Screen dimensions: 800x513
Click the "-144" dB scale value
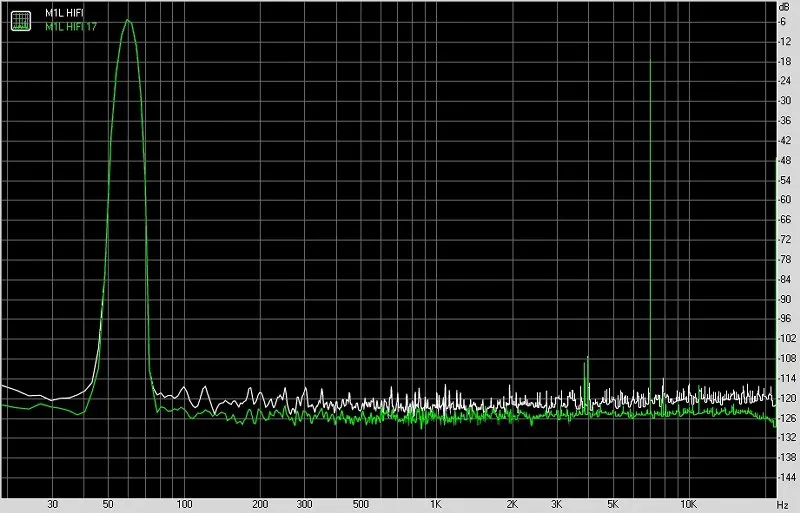786,477
